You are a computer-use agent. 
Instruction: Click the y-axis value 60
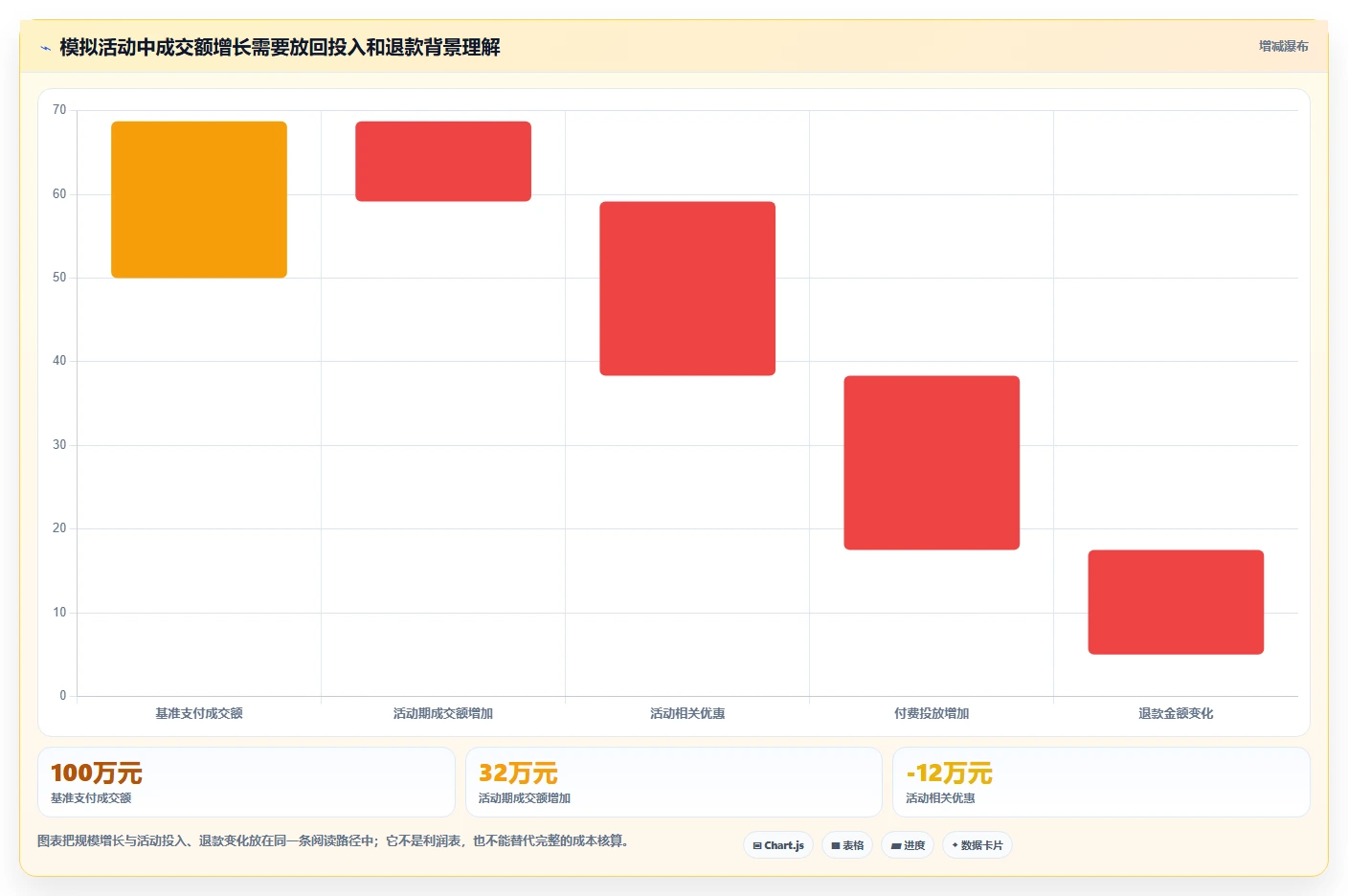(x=59, y=194)
